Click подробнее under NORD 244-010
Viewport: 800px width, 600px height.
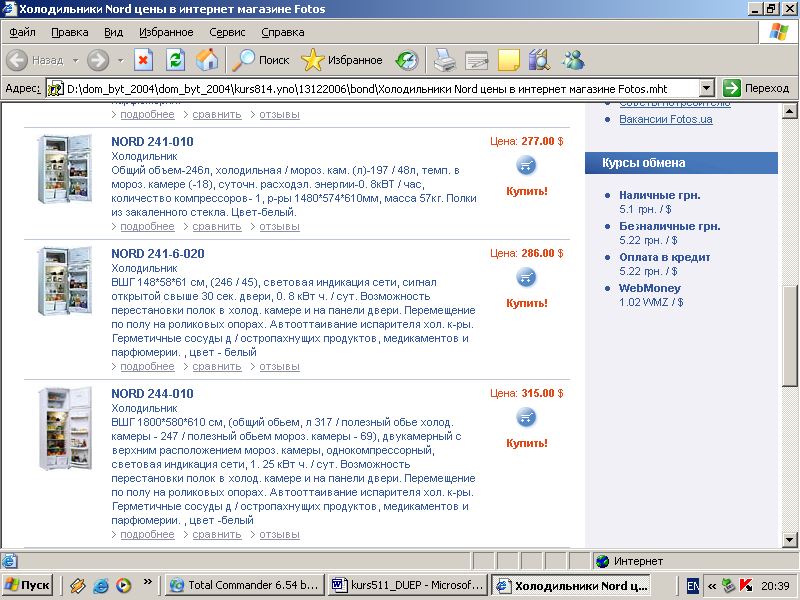[x=147, y=535]
